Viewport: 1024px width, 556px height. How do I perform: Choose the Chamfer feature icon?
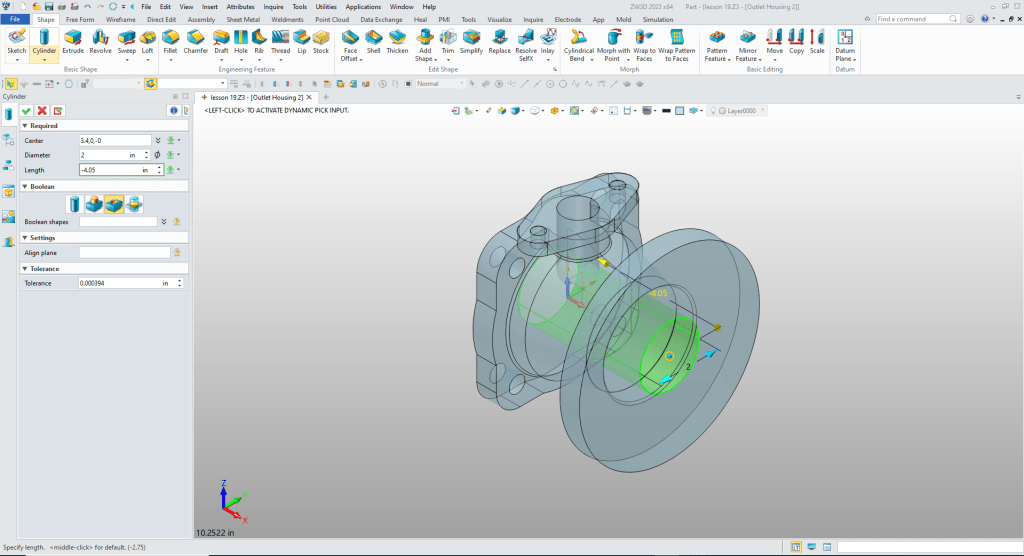(x=195, y=40)
